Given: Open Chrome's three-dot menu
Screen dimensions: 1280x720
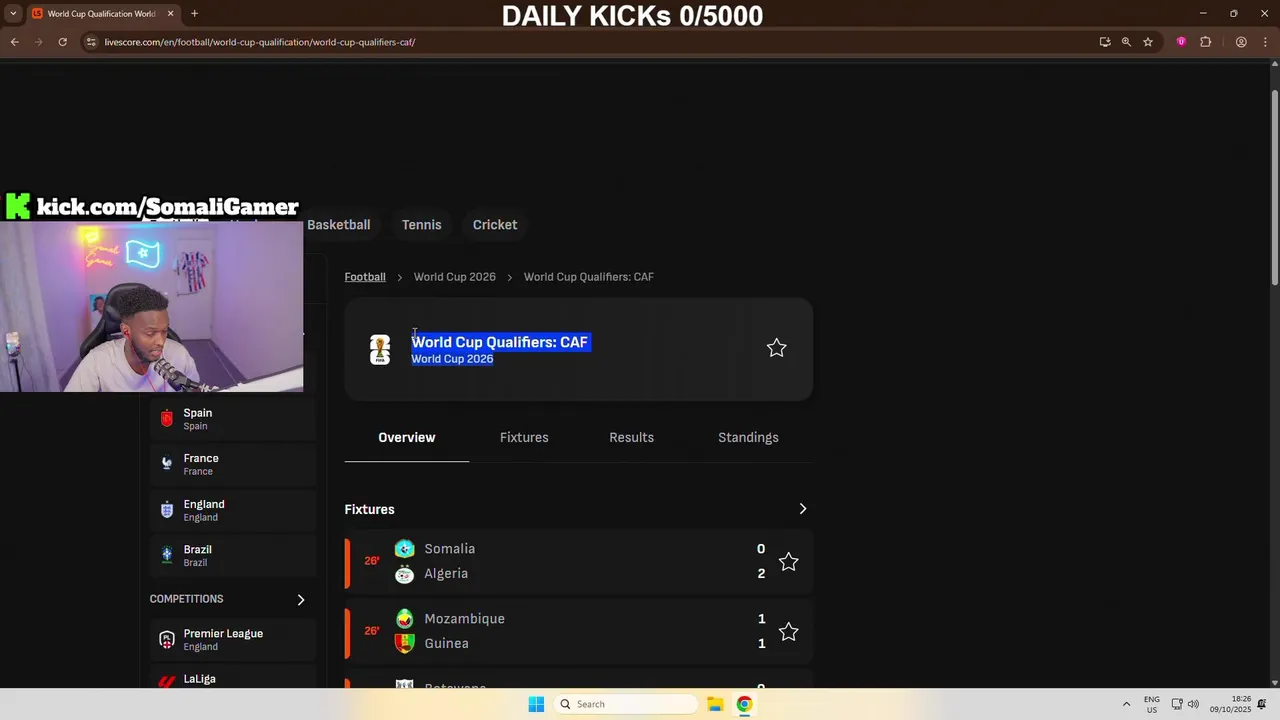Looking at the screenshot, I should 1264,42.
